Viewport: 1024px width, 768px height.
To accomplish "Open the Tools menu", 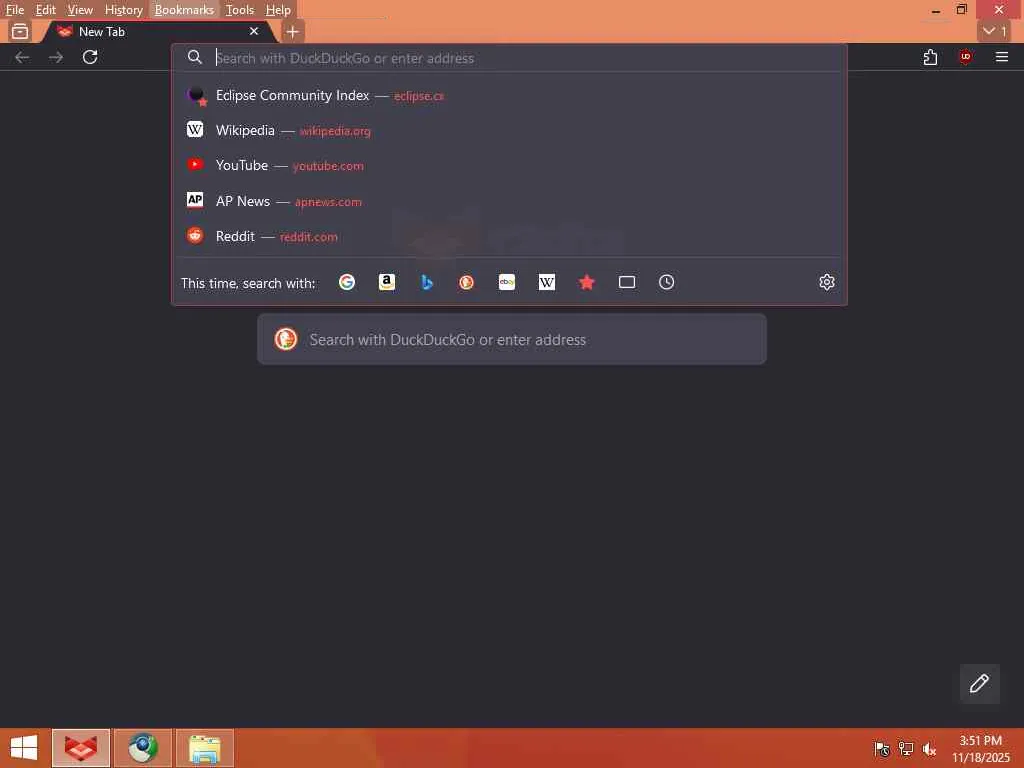I will coord(240,10).
